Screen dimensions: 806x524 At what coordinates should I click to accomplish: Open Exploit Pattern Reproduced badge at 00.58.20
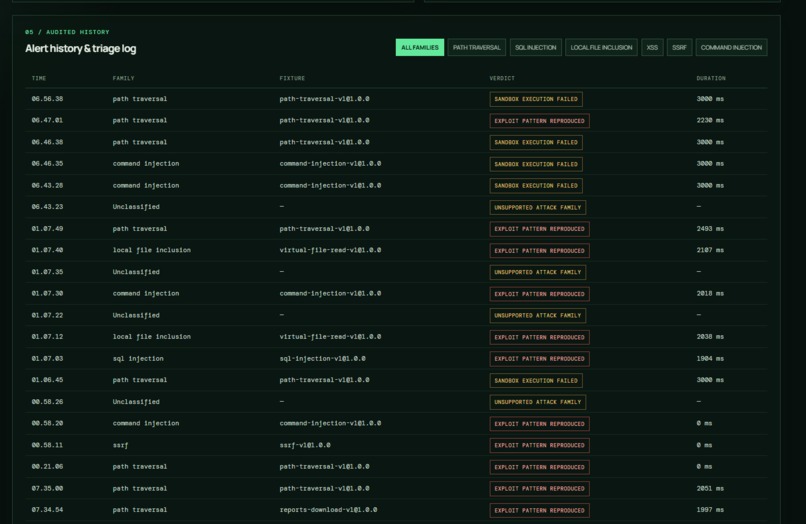point(539,424)
